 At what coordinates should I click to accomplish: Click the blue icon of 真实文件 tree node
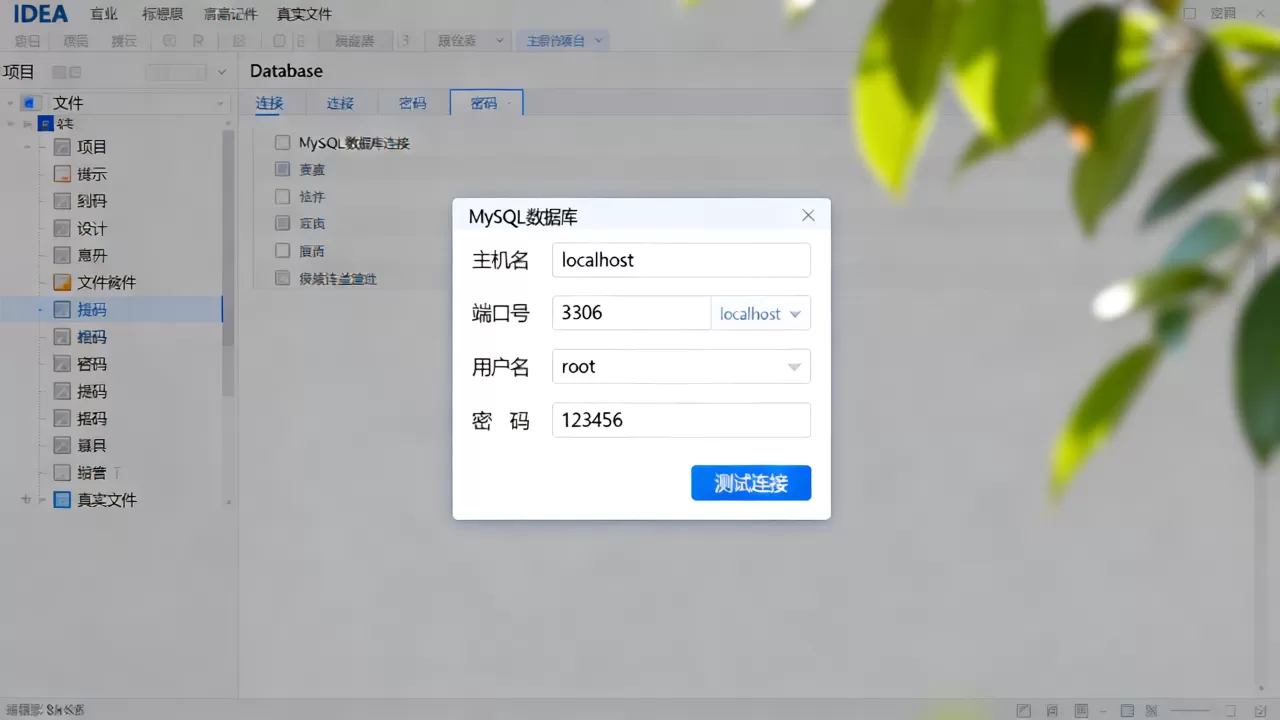point(62,500)
